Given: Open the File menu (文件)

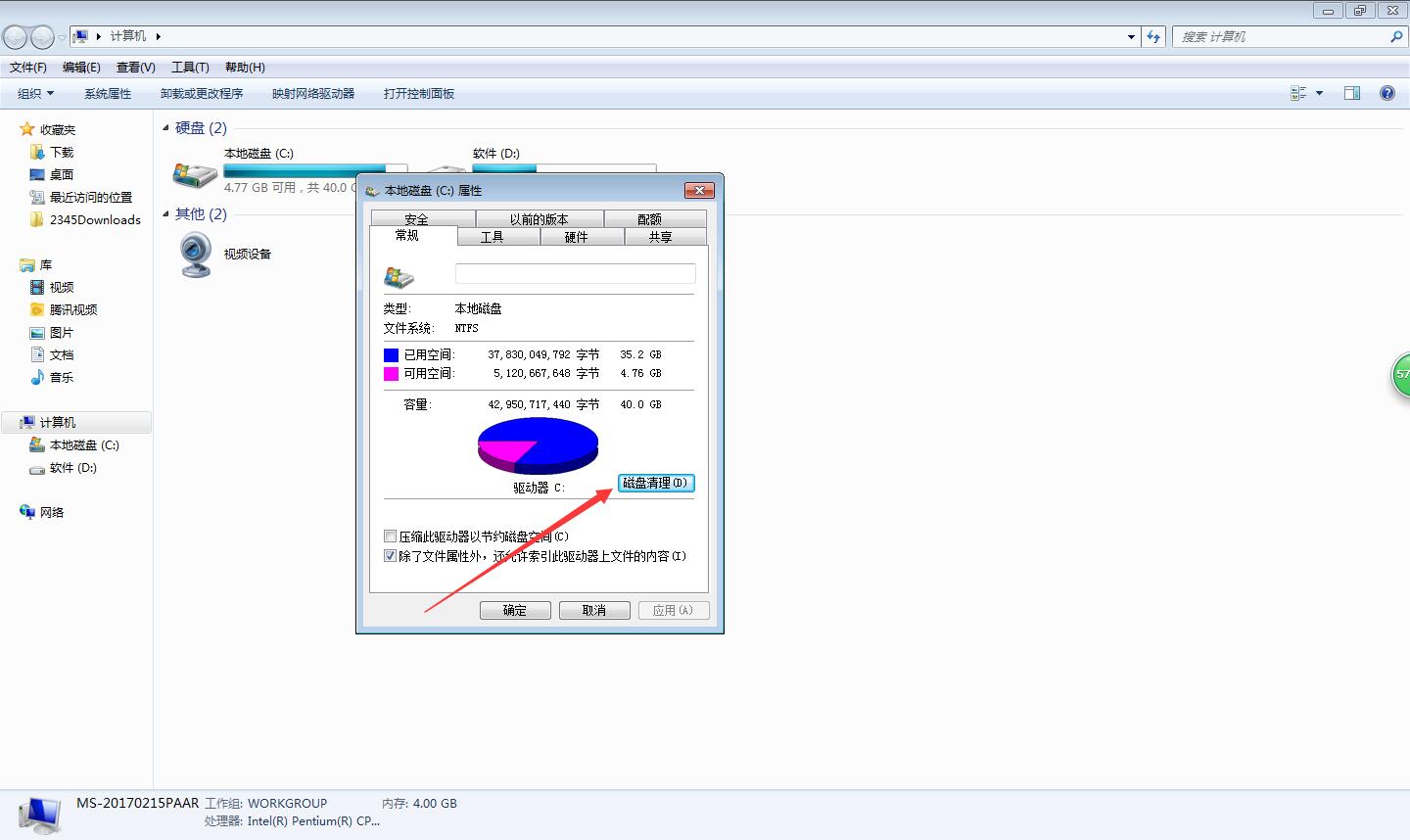Looking at the screenshot, I should (28, 68).
